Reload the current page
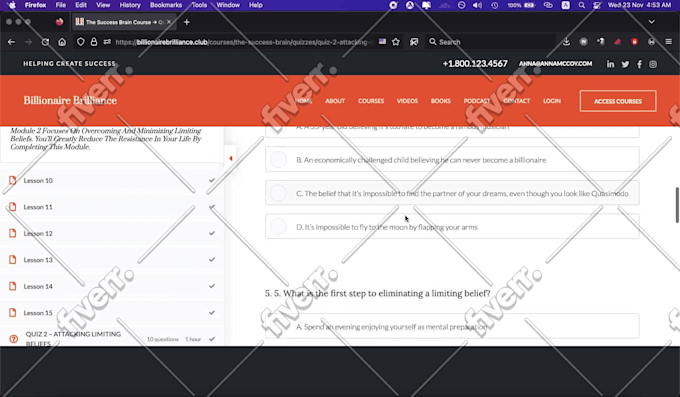 coord(45,42)
